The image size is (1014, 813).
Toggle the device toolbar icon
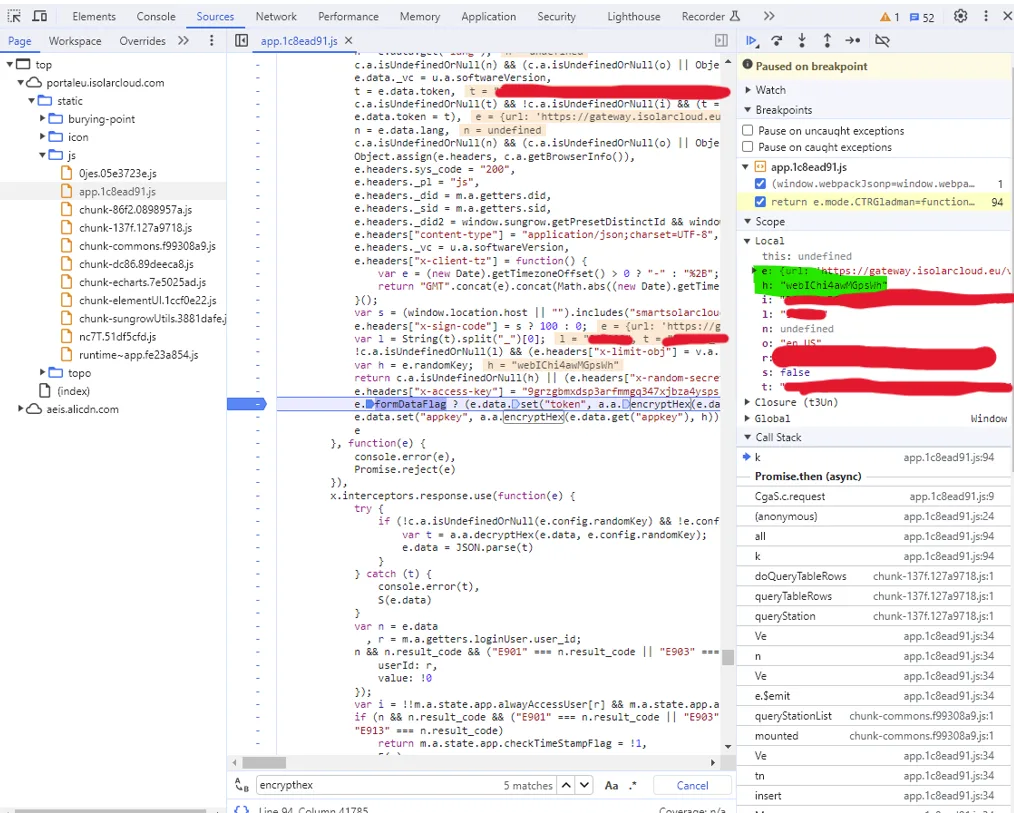pos(40,16)
